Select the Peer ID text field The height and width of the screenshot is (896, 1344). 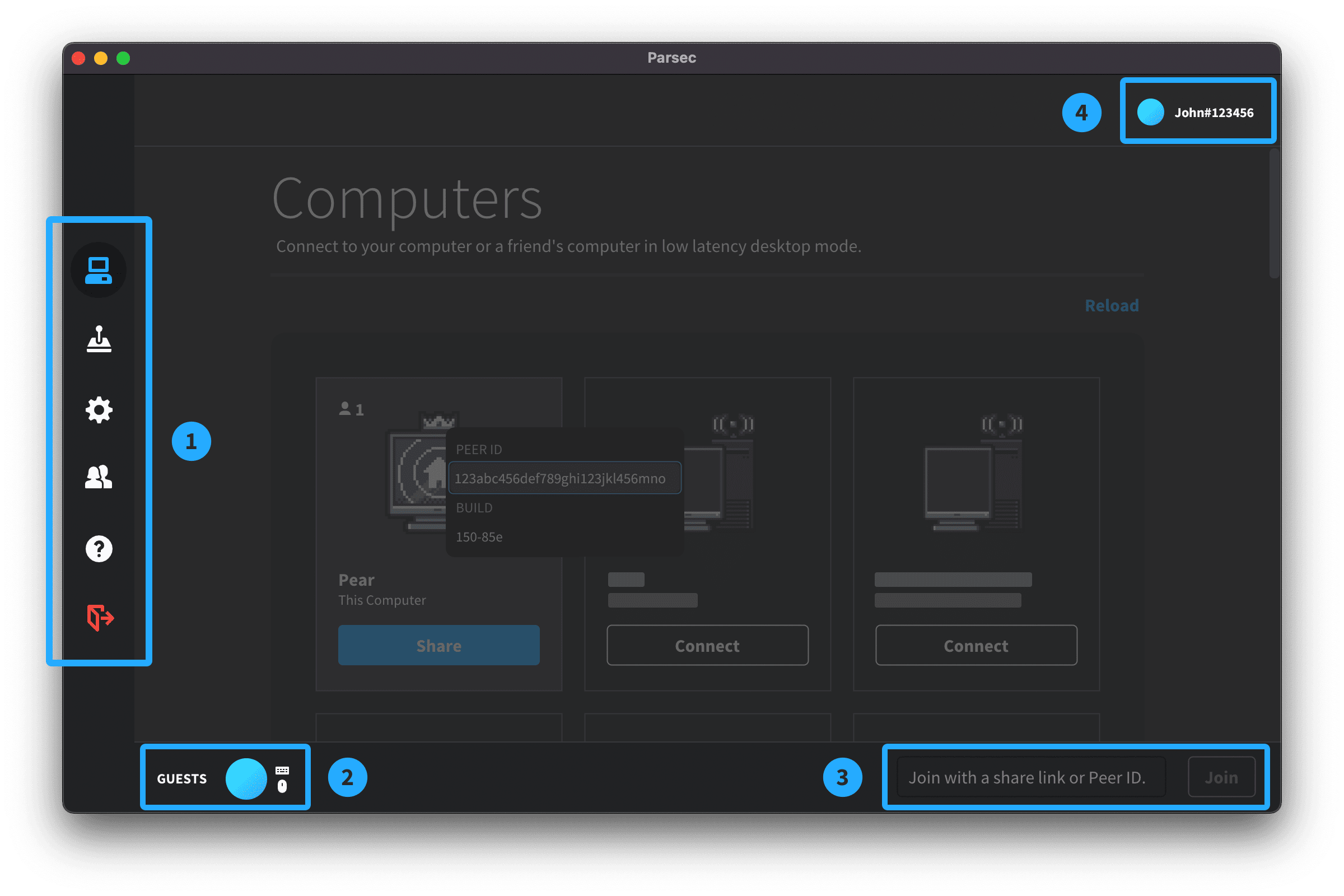564,478
